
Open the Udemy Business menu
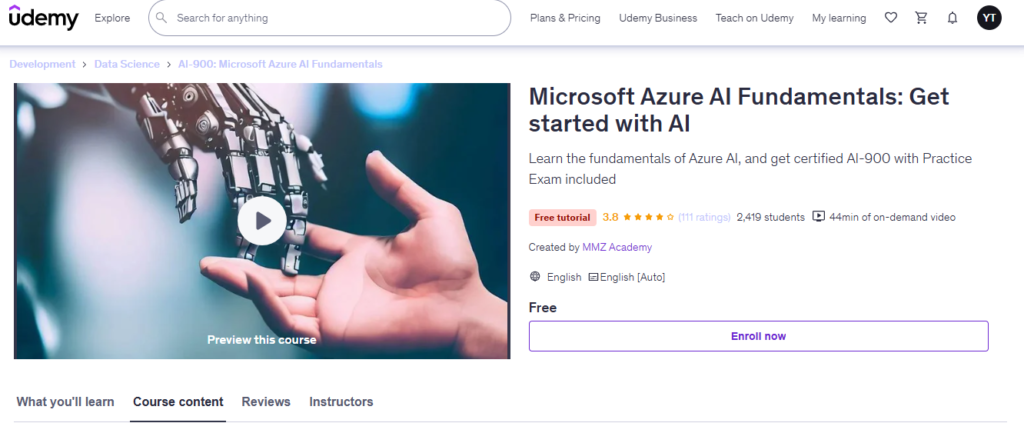[x=658, y=18]
